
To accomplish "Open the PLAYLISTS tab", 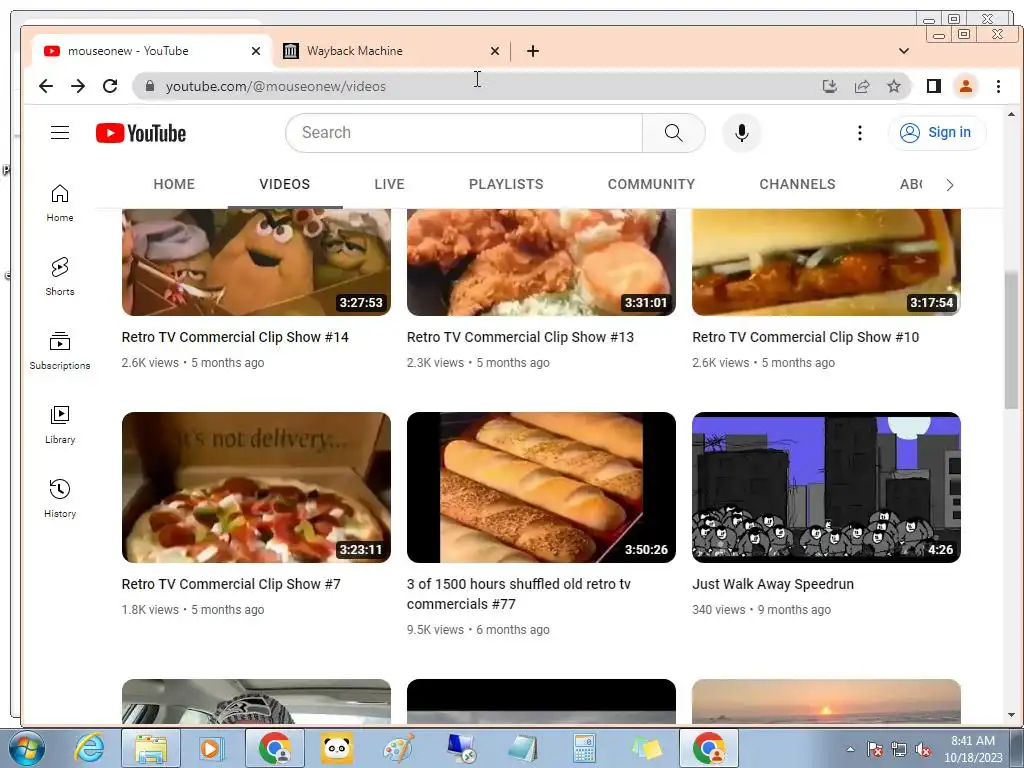I will pyautogui.click(x=506, y=184).
